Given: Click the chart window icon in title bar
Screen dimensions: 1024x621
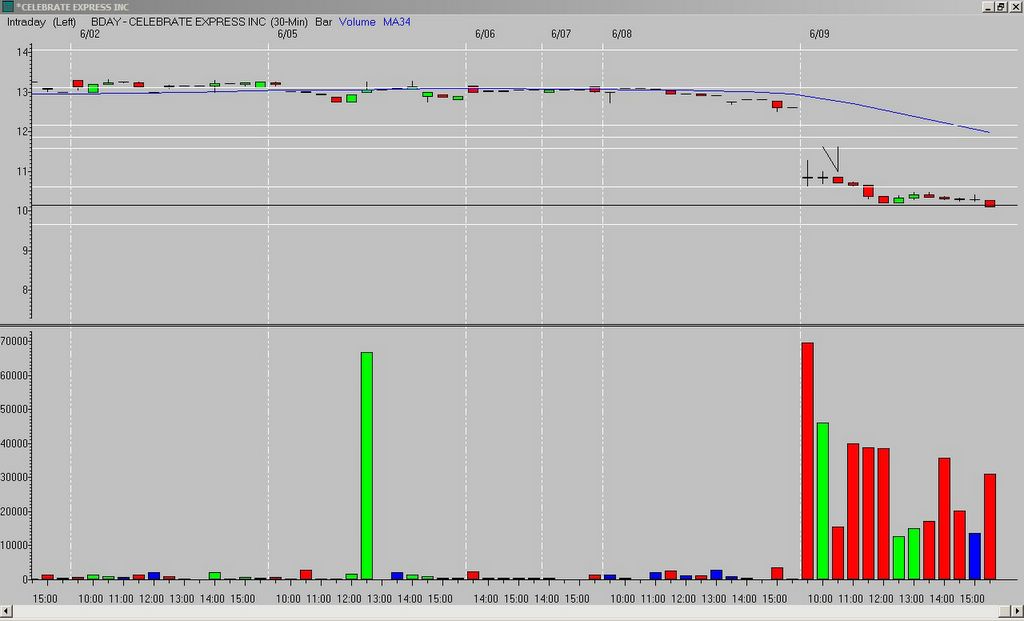Looking at the screenshot, I should pyautogui.click(x=7, y=7).
